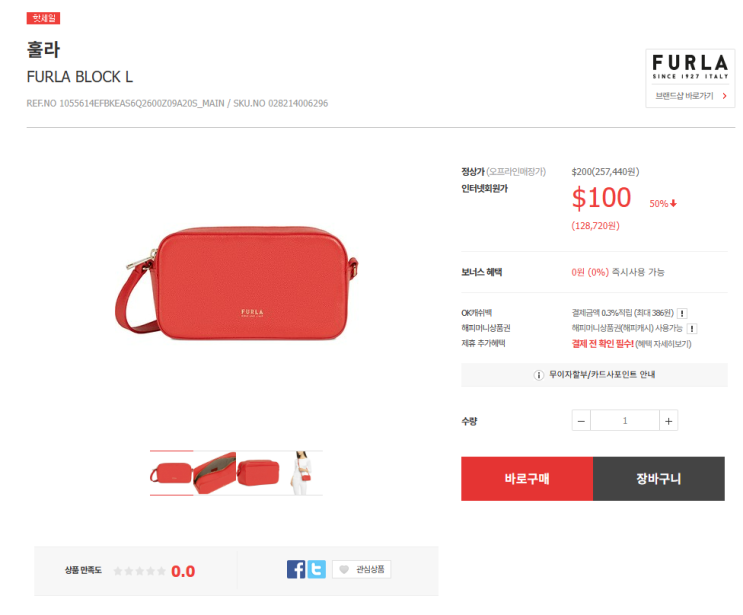Click the quantity input field
The width and height of the screenshot is (743, 615).
coord(625,421)
